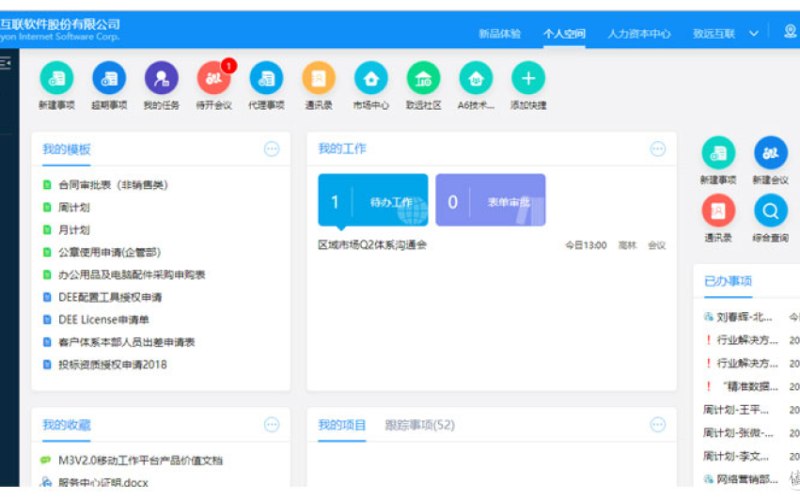Click the 我的工作 panel title
Screen dimensions: 800x500
point(342,148)
